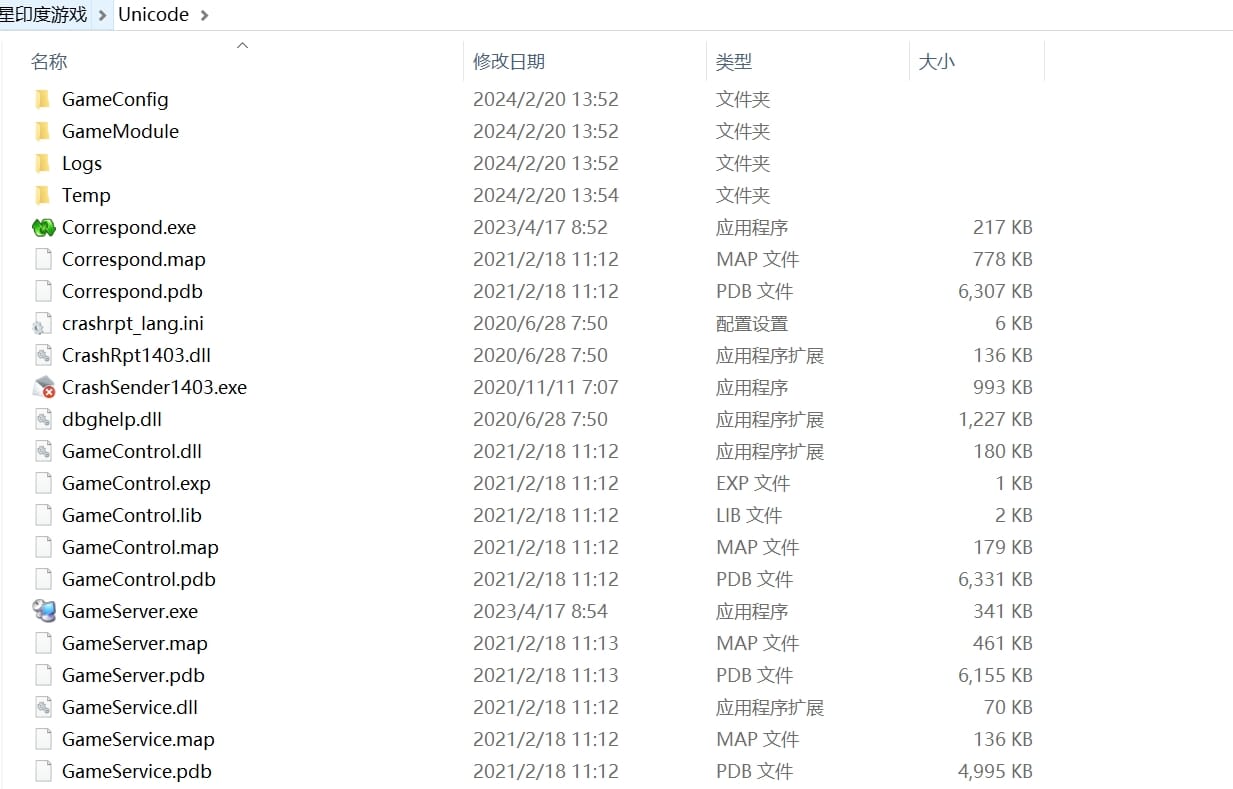Viewport: 1233px width, 789px height.
Task: Select the GameControl.pdb file icon
Action: (x=43, y=579)
